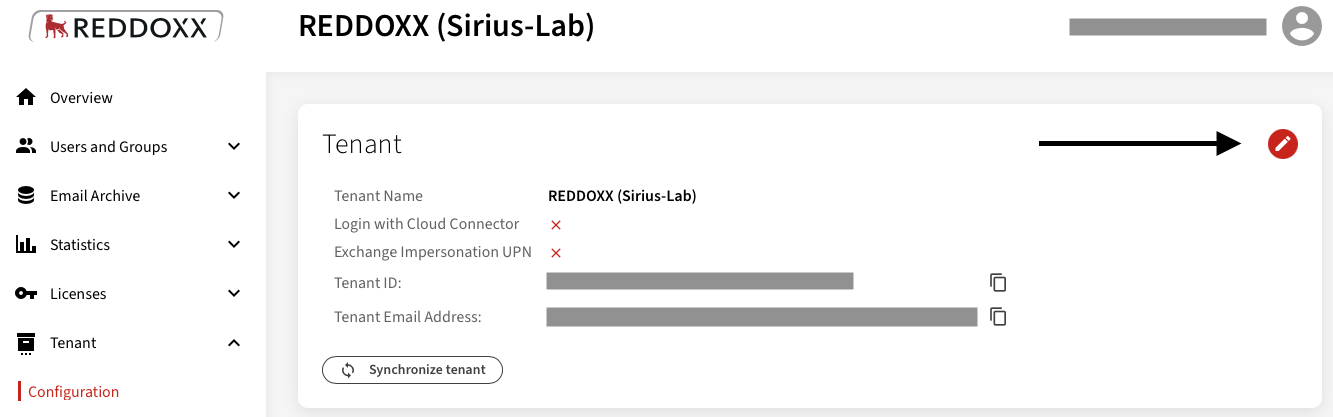
Task: Click the REDDOXX logo
Action: [x=126, y=27]
